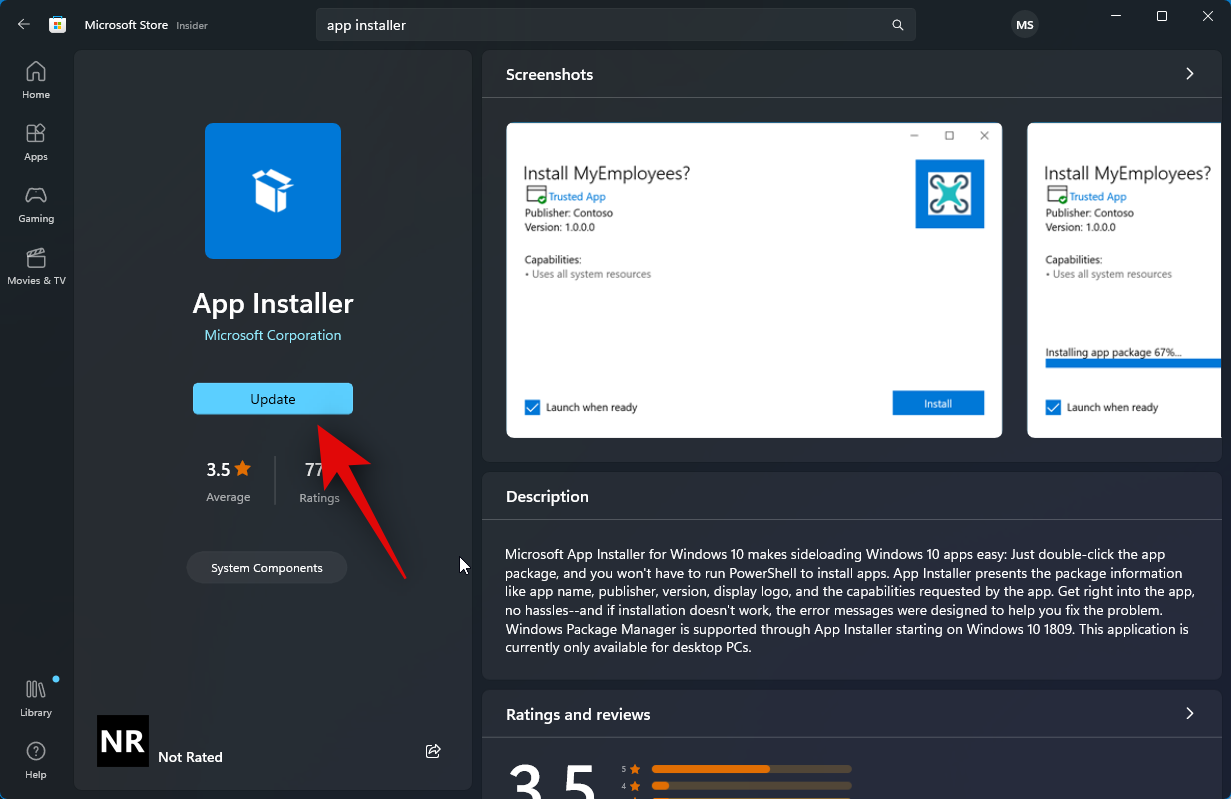Open the first Install MyEmployees screenshot

coord(754,280)
